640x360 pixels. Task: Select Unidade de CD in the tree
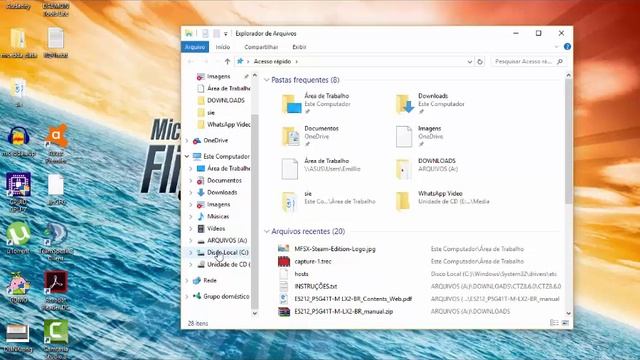pyautogui.click(x=229, y=264)
